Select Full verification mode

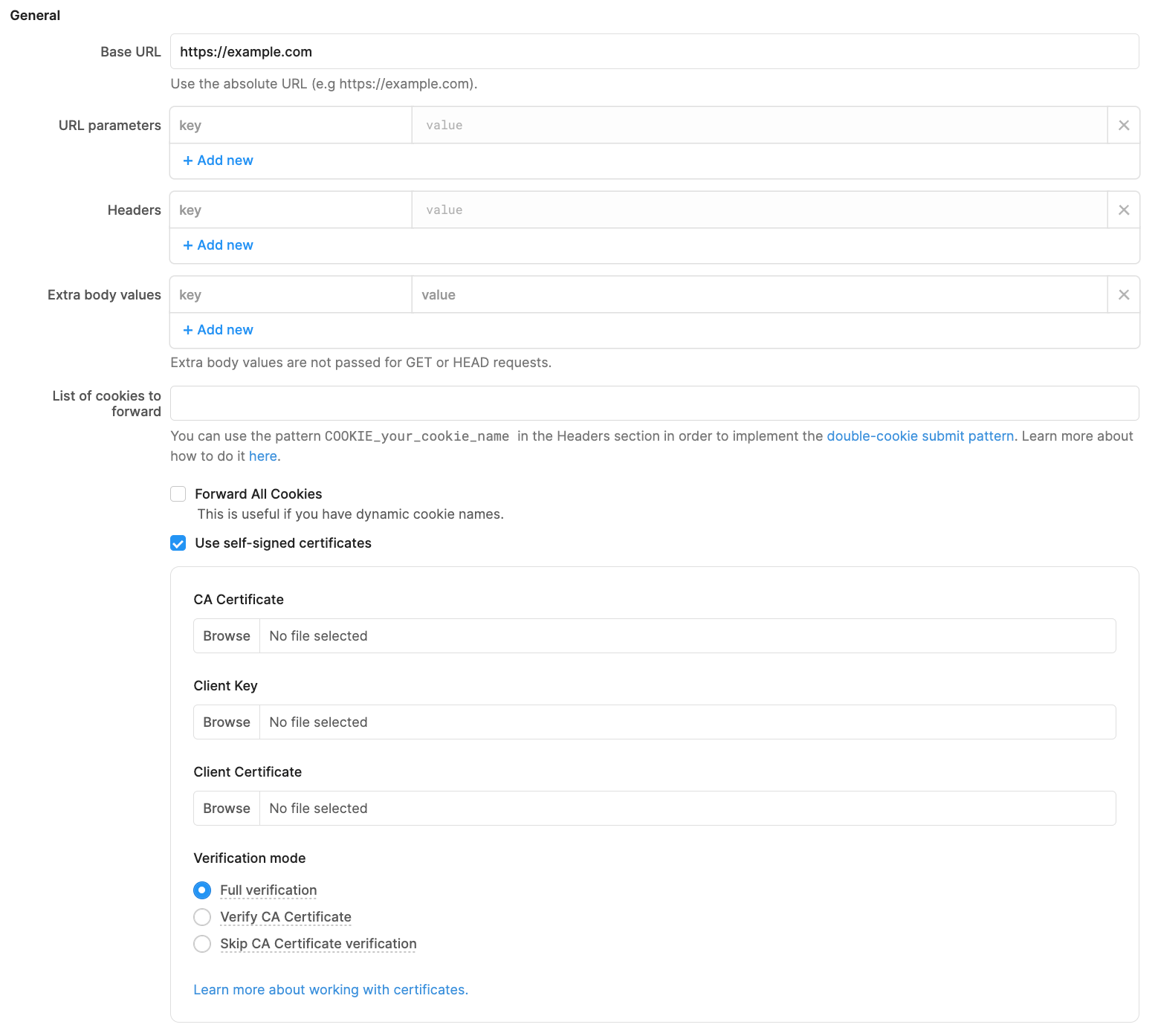(202, 890)
